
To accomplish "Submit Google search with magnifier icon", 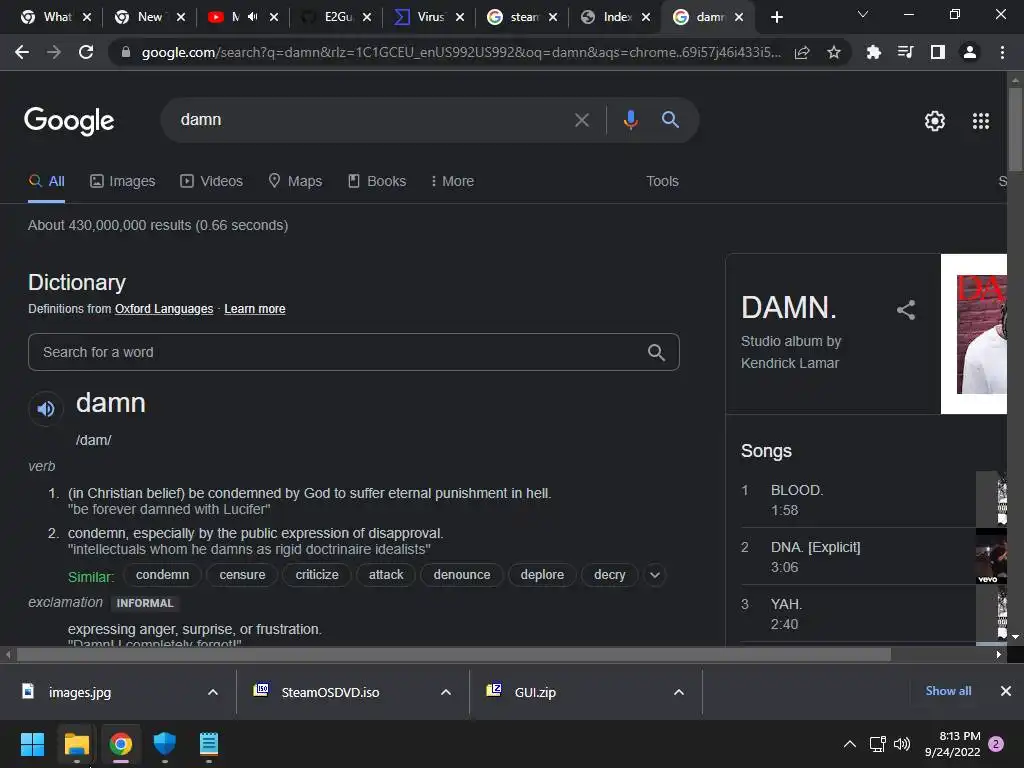I will pyautogui.click(x=670, y=120).
